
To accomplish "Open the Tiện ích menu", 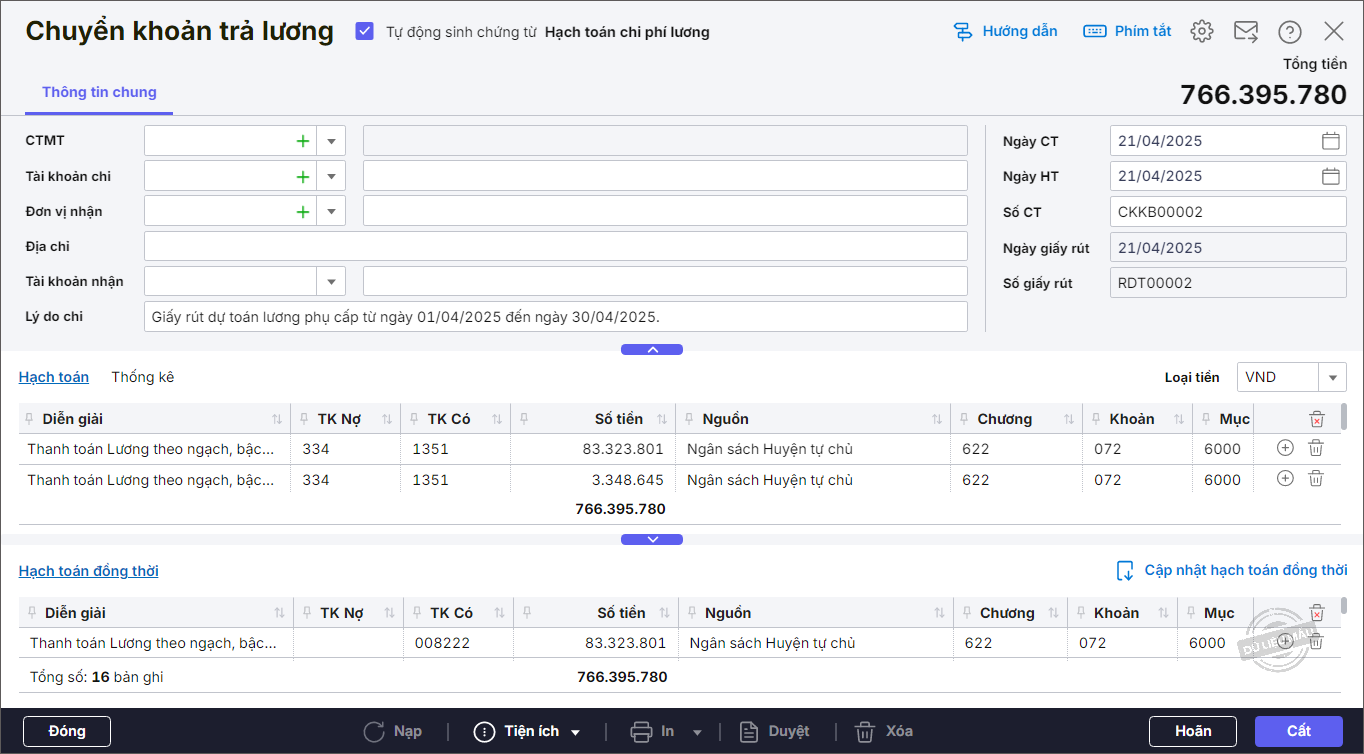I will coord(527,731).
